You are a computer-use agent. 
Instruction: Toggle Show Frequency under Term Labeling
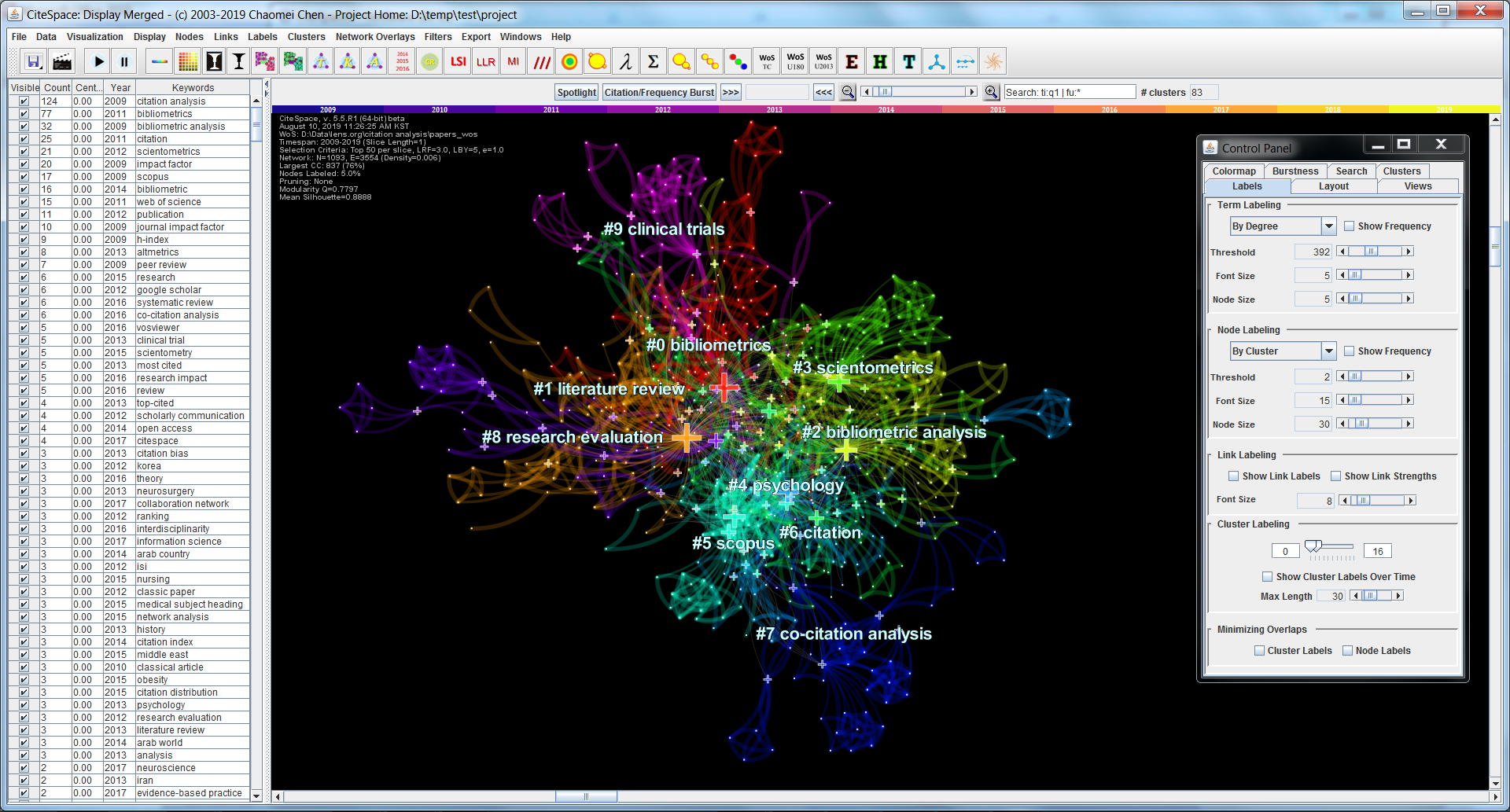tap(1349, 226)
